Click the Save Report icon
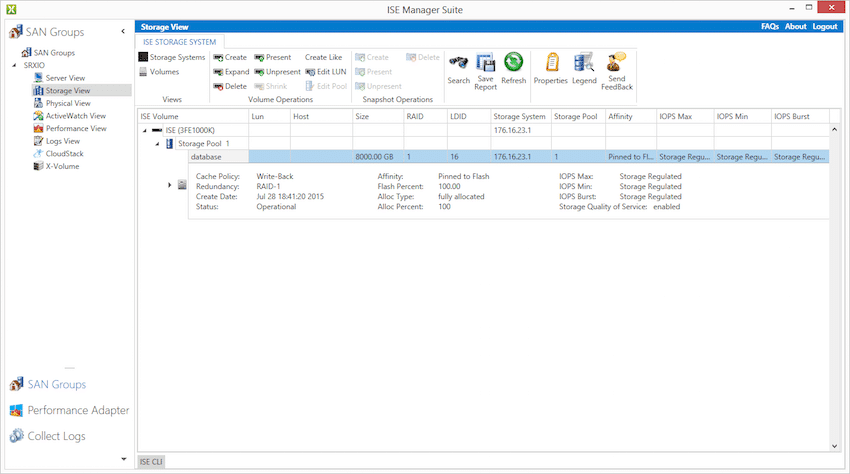Image resolution: width=850 pixels, height=474 pixels. coord(485,71)
